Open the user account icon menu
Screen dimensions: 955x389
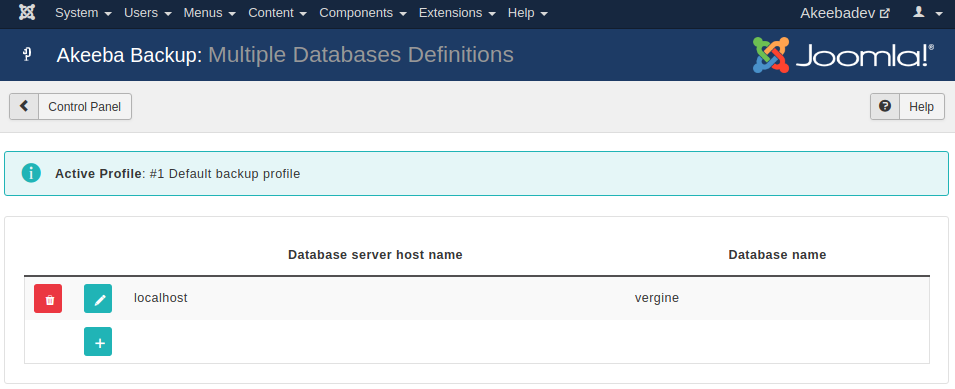928,12
